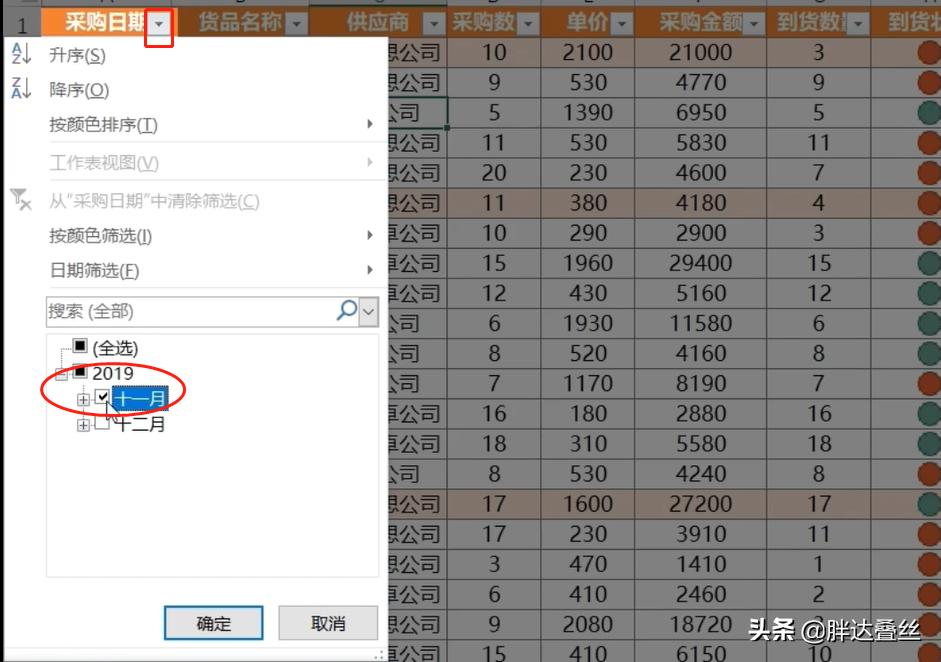Open the 供应商 filter dropdown arrow
This screenshot has width=941, height=662.
434,25
